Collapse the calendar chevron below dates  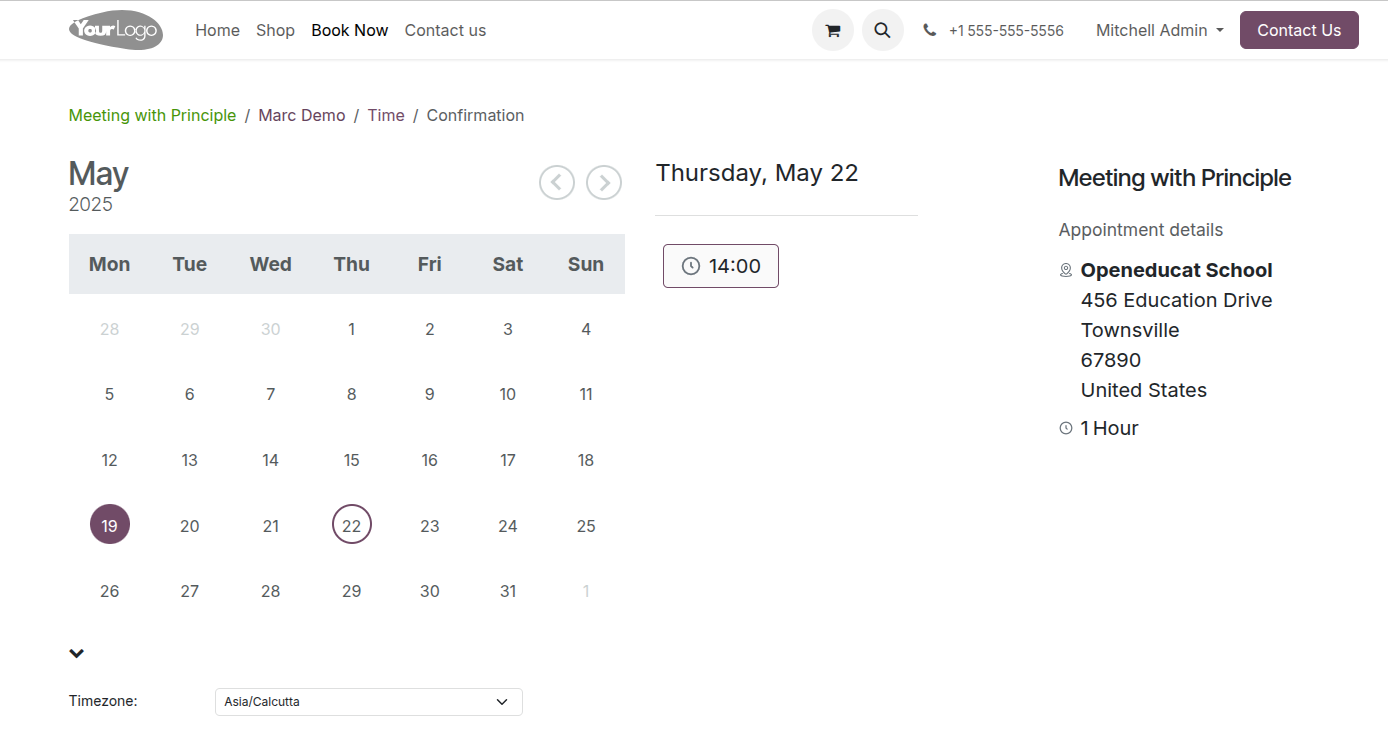[x=77, y=654]
